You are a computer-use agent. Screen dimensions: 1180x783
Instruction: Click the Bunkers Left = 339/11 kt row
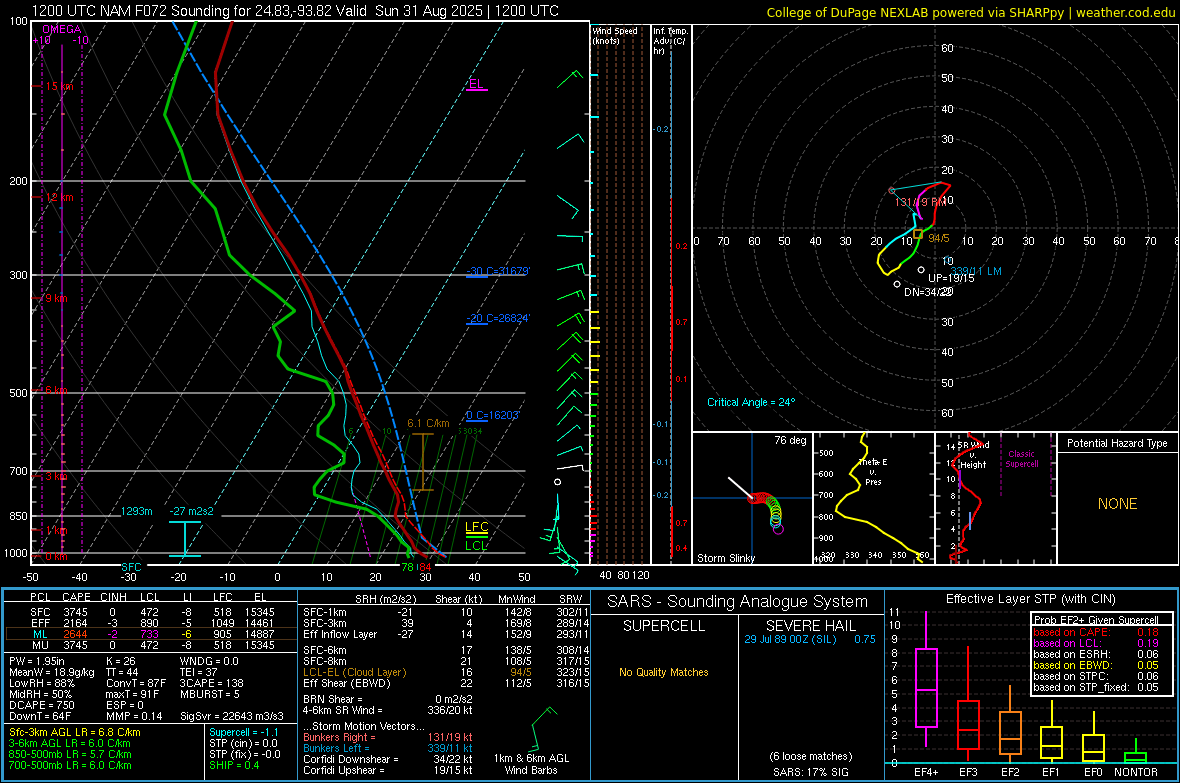pos(388,748)
